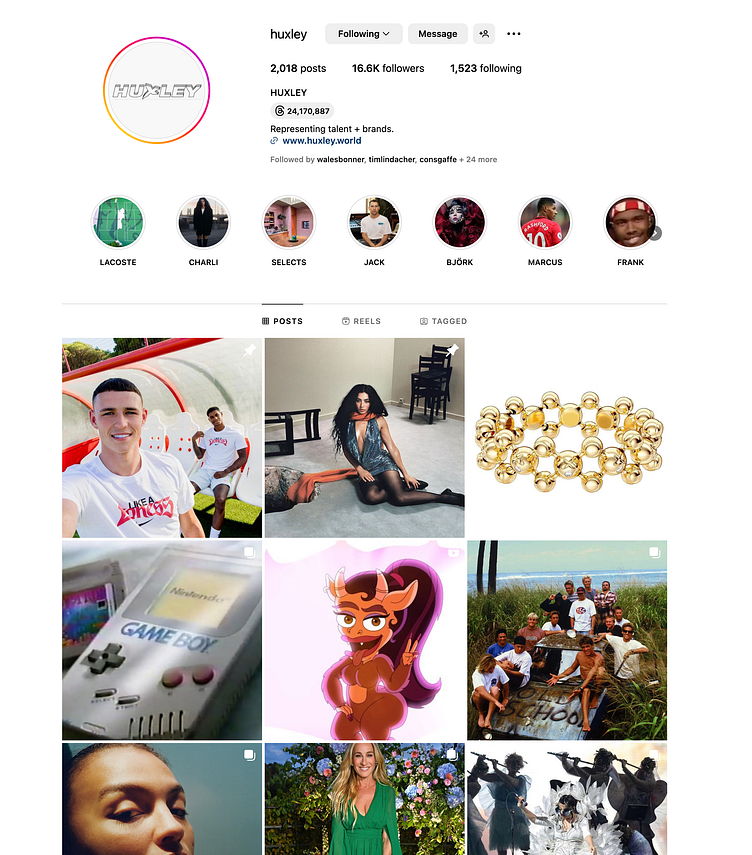Open the MARCUS story highlight

545,222
